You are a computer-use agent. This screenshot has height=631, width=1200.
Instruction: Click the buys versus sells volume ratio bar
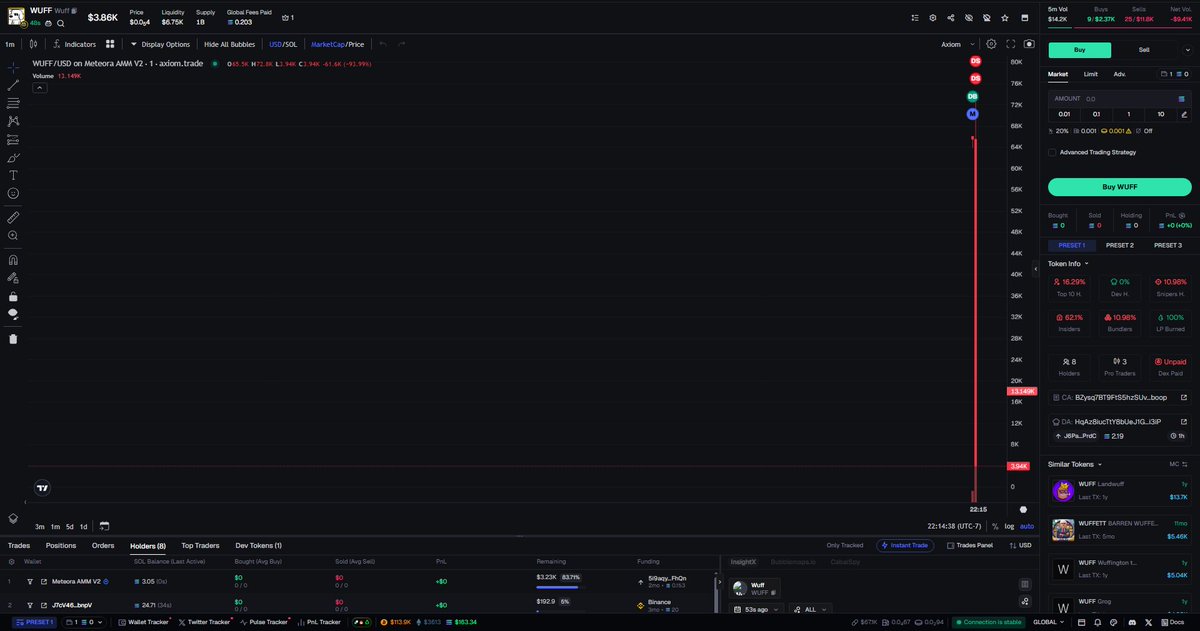[1120, 28]
